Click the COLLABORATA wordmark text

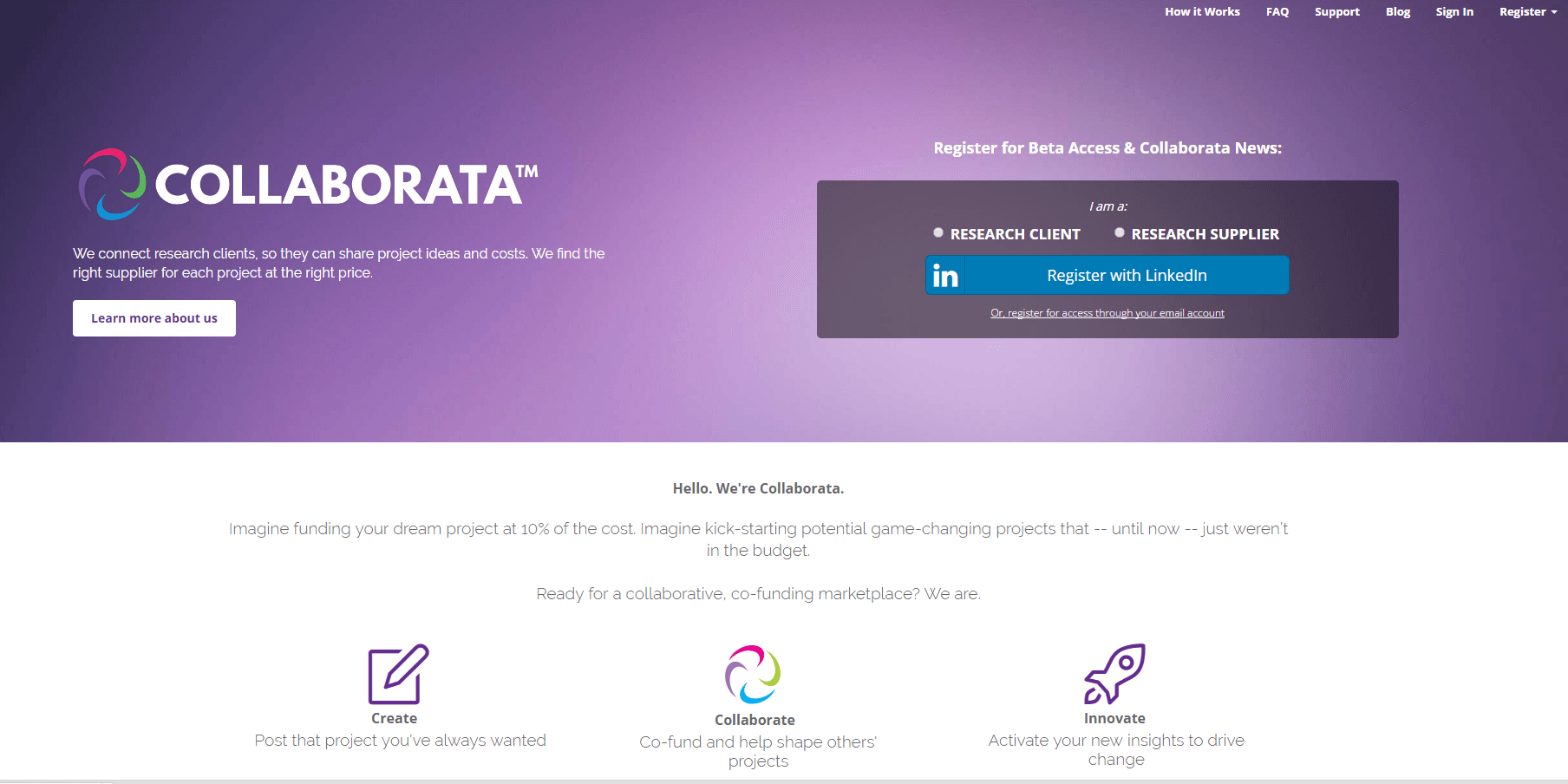pos(346,185)
